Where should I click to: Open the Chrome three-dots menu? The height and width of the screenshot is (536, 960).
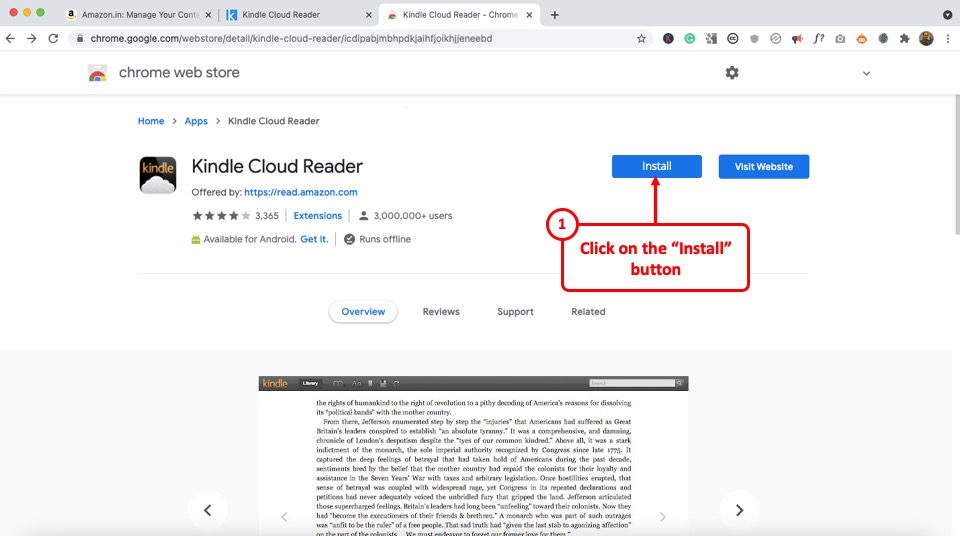tap(948, 39)
